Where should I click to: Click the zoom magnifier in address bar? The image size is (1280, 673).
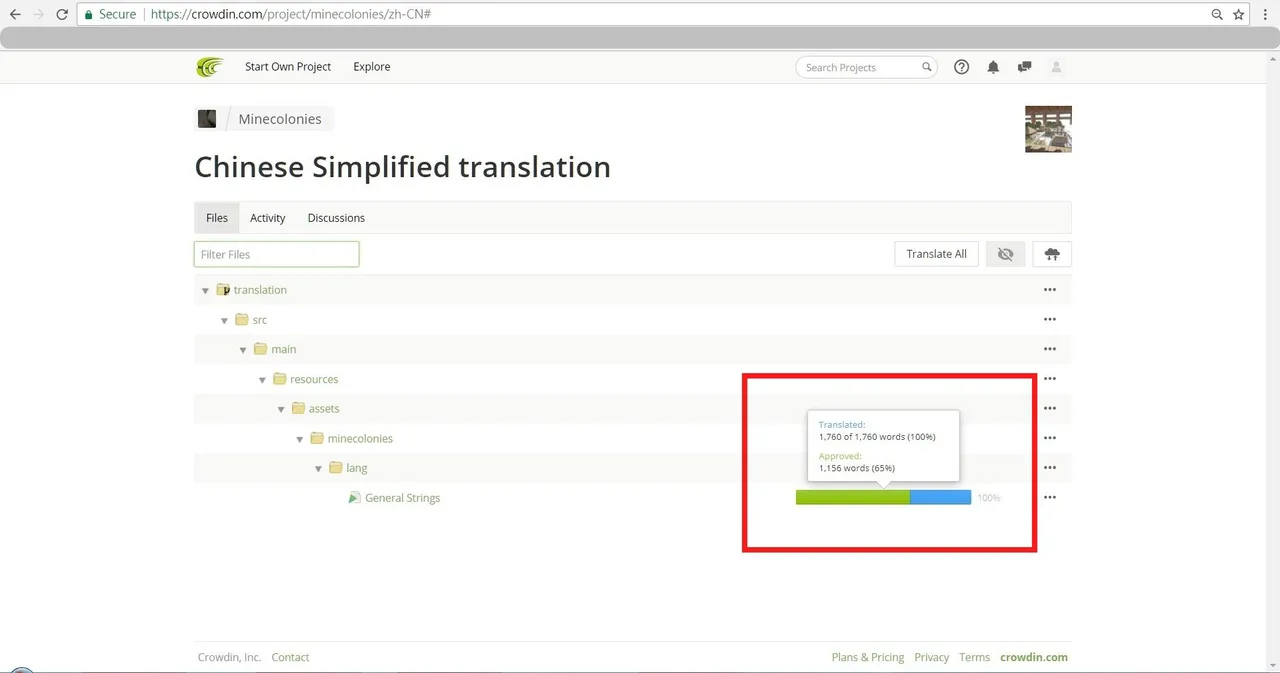(1217, 15)
